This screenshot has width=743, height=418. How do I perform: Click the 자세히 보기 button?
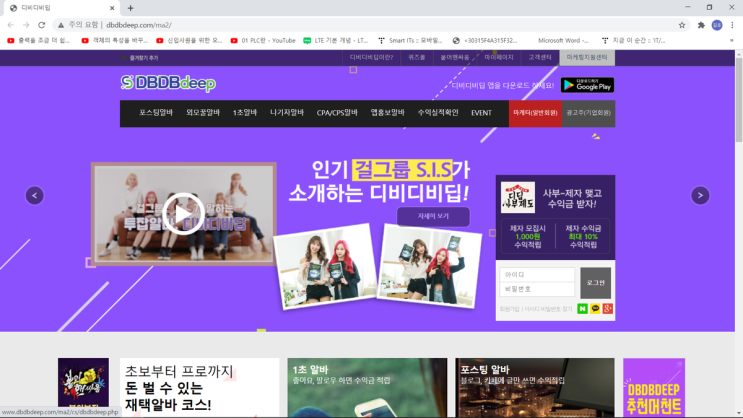tap(433, 216)
